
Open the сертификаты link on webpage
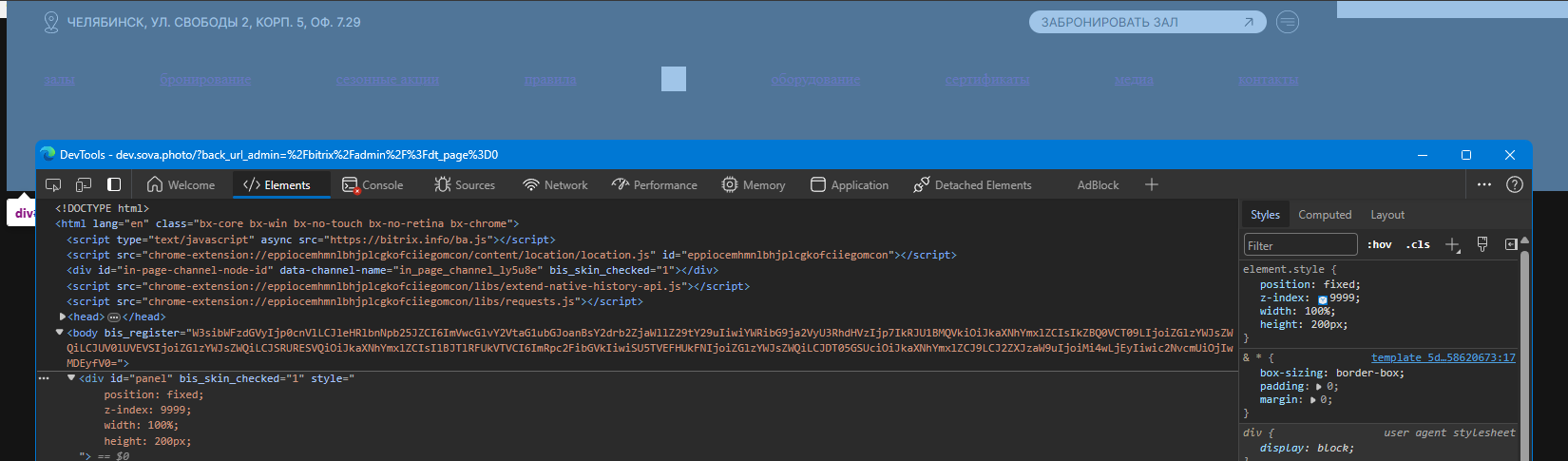coord(987,80)
